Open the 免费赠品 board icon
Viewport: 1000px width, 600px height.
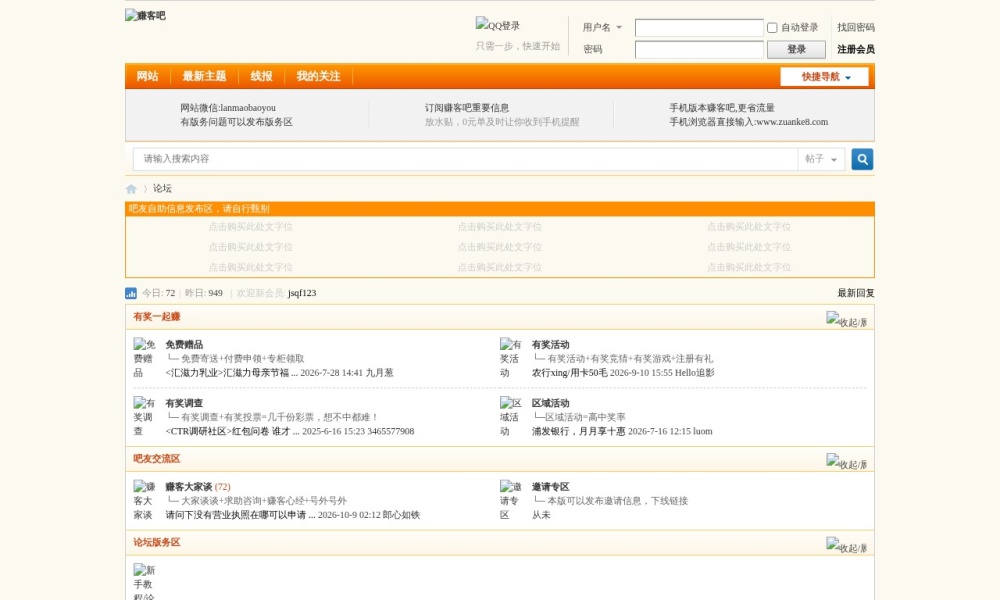tap(144, 358)
